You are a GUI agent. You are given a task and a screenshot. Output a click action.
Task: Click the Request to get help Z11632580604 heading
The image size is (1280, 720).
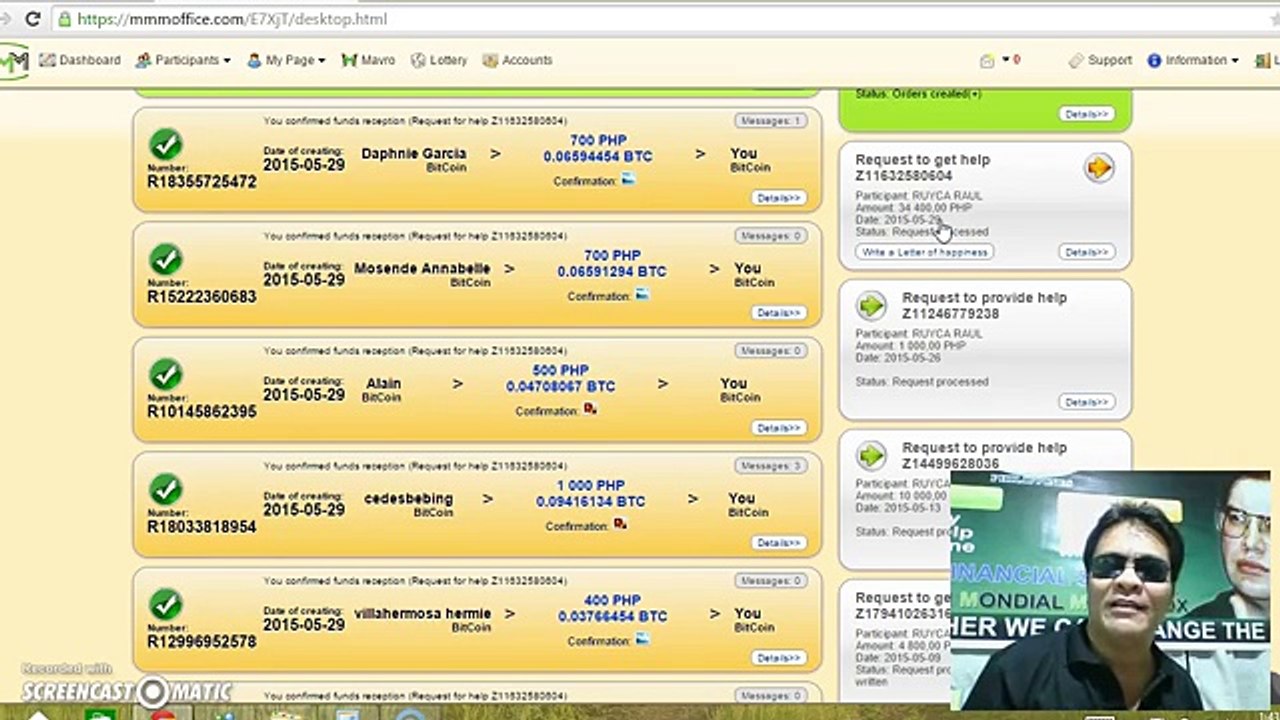pos(922,168)
